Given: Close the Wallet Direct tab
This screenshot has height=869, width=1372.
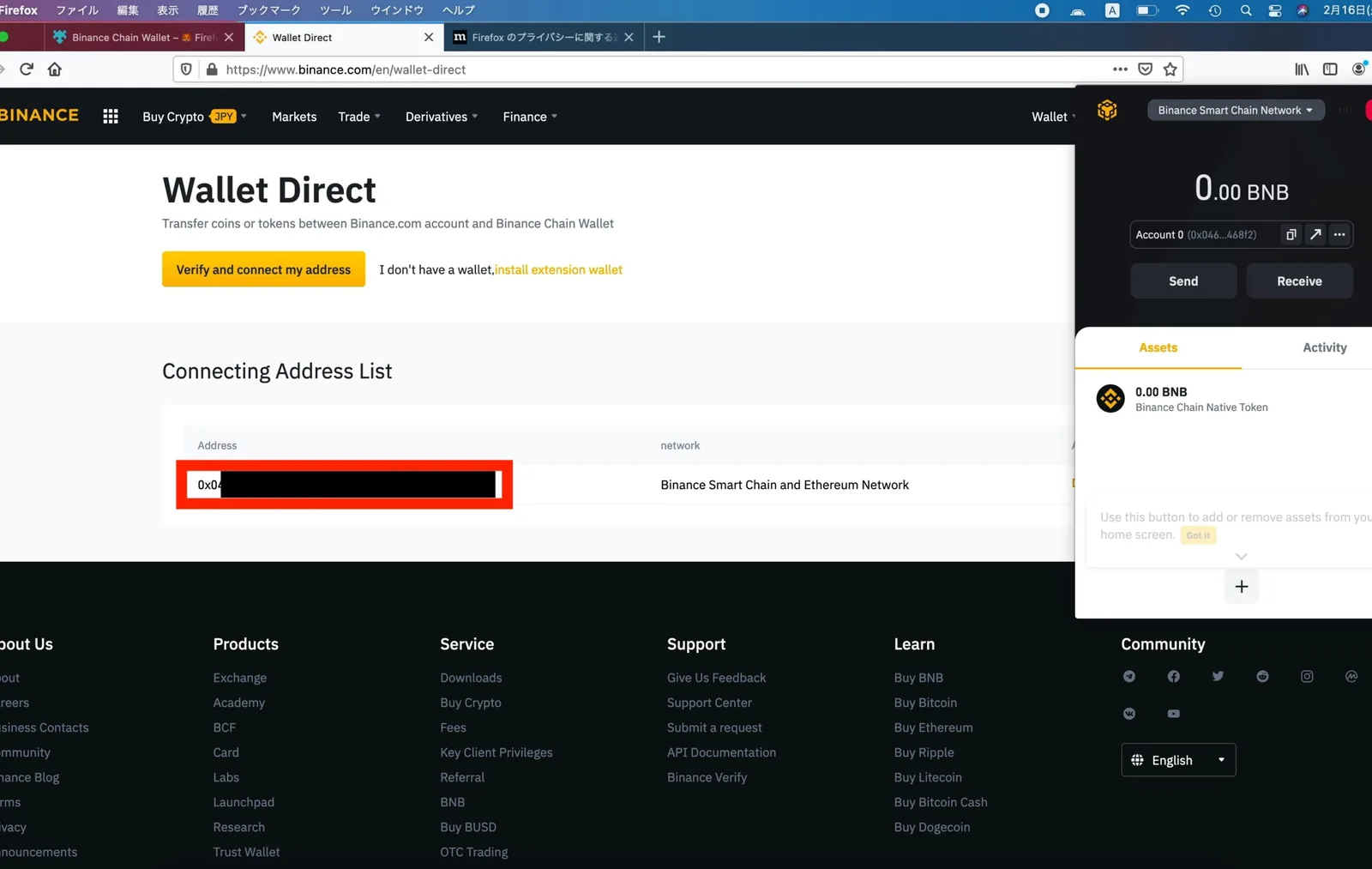Looking at the screenshot, I should pyautogui.click(x=429, y=37).
